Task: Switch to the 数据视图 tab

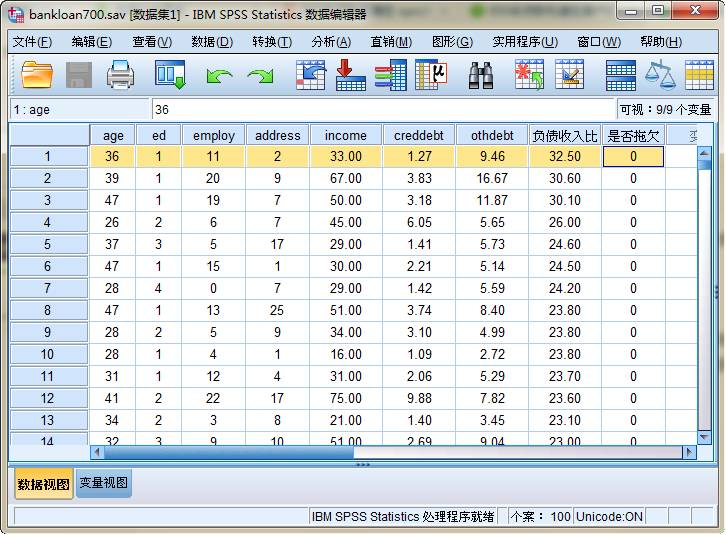Action: 44,484
